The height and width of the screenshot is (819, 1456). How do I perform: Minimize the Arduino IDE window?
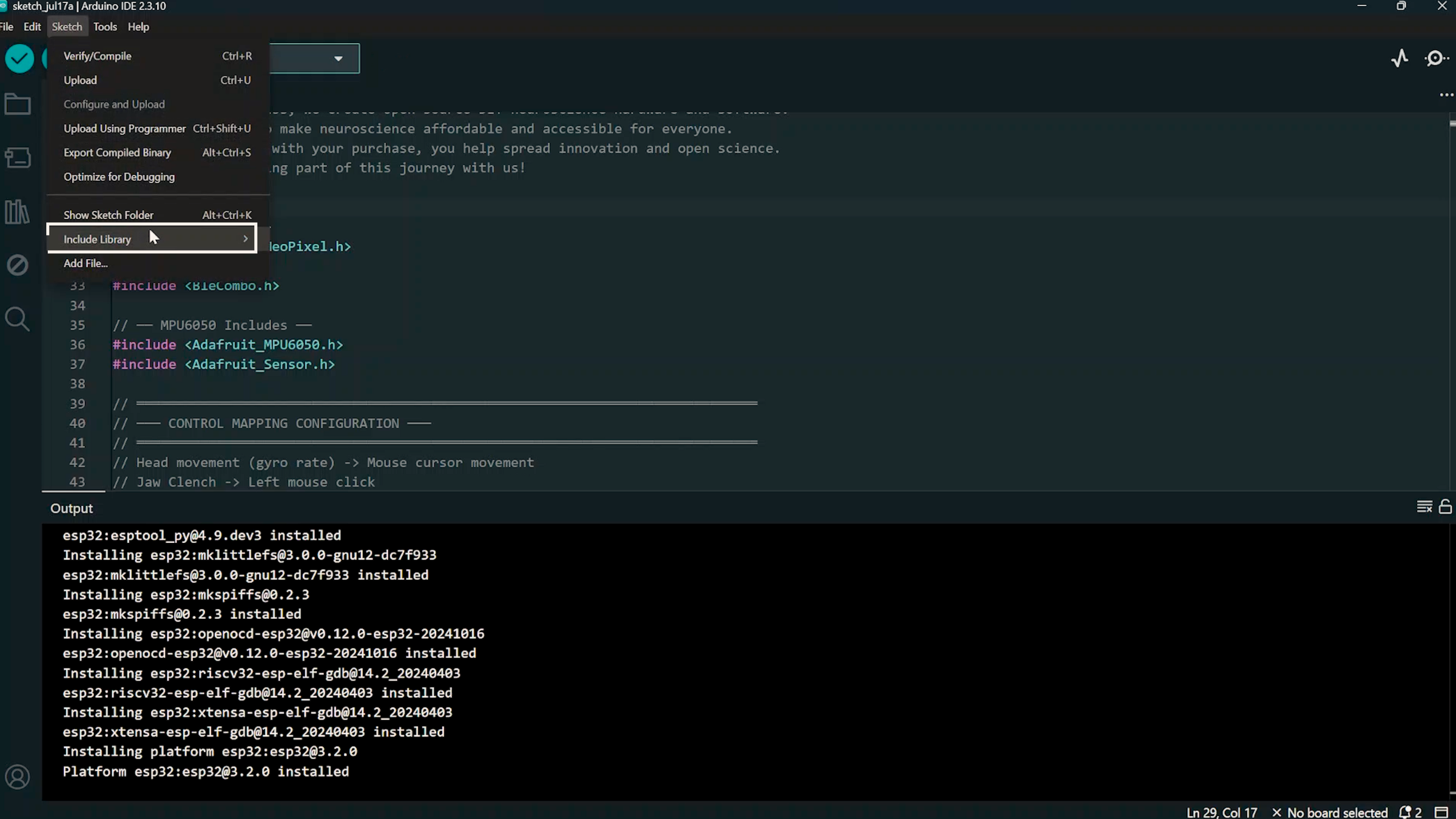[1362, 6]
